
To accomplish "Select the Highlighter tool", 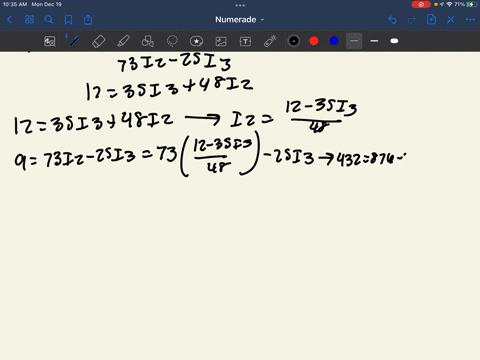I will (x=123, y=41).
